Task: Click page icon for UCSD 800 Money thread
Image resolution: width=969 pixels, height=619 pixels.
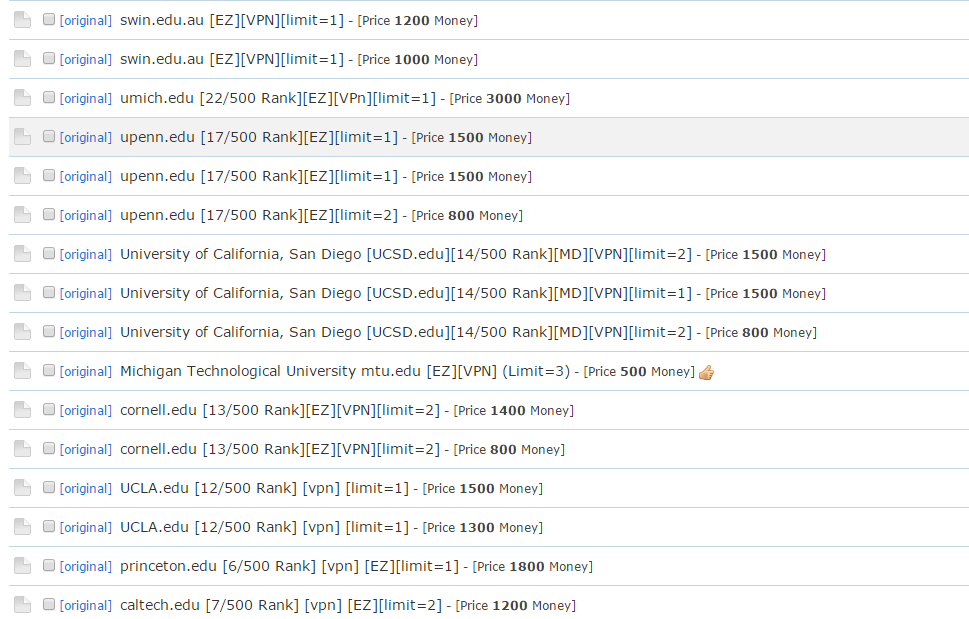Action: pos(22,331)
